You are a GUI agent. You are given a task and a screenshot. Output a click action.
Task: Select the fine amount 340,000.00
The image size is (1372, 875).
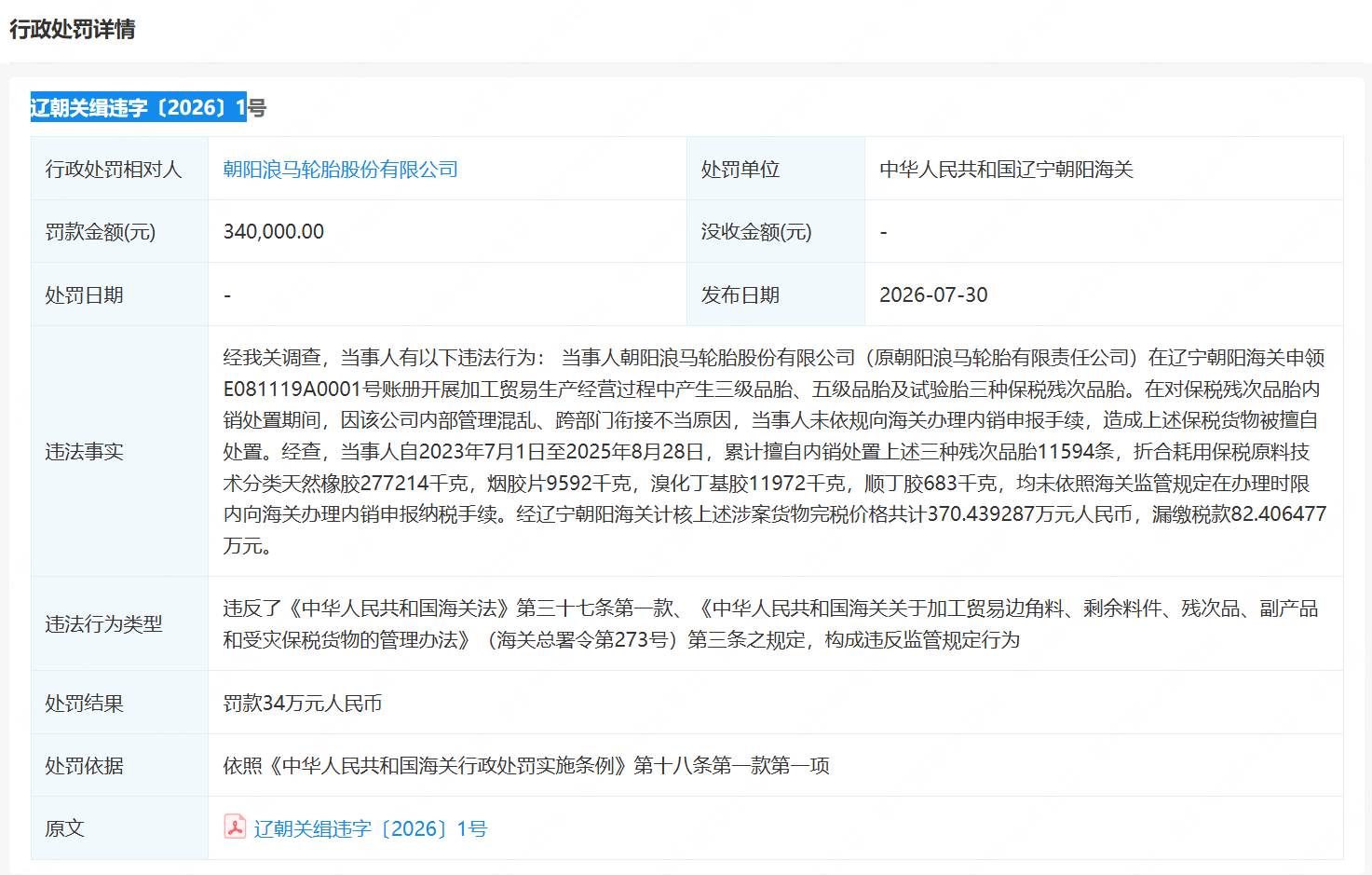coord(274,232)
